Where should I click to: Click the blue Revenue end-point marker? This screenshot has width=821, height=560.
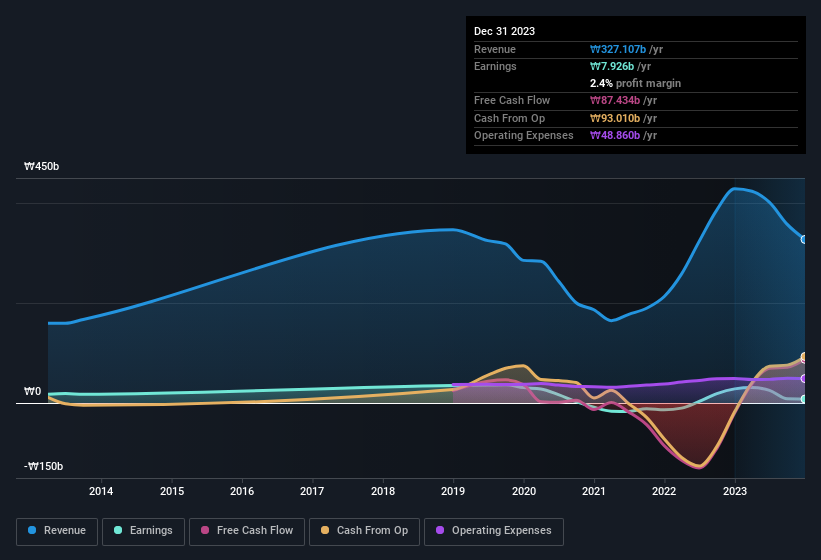click(804, 239)
